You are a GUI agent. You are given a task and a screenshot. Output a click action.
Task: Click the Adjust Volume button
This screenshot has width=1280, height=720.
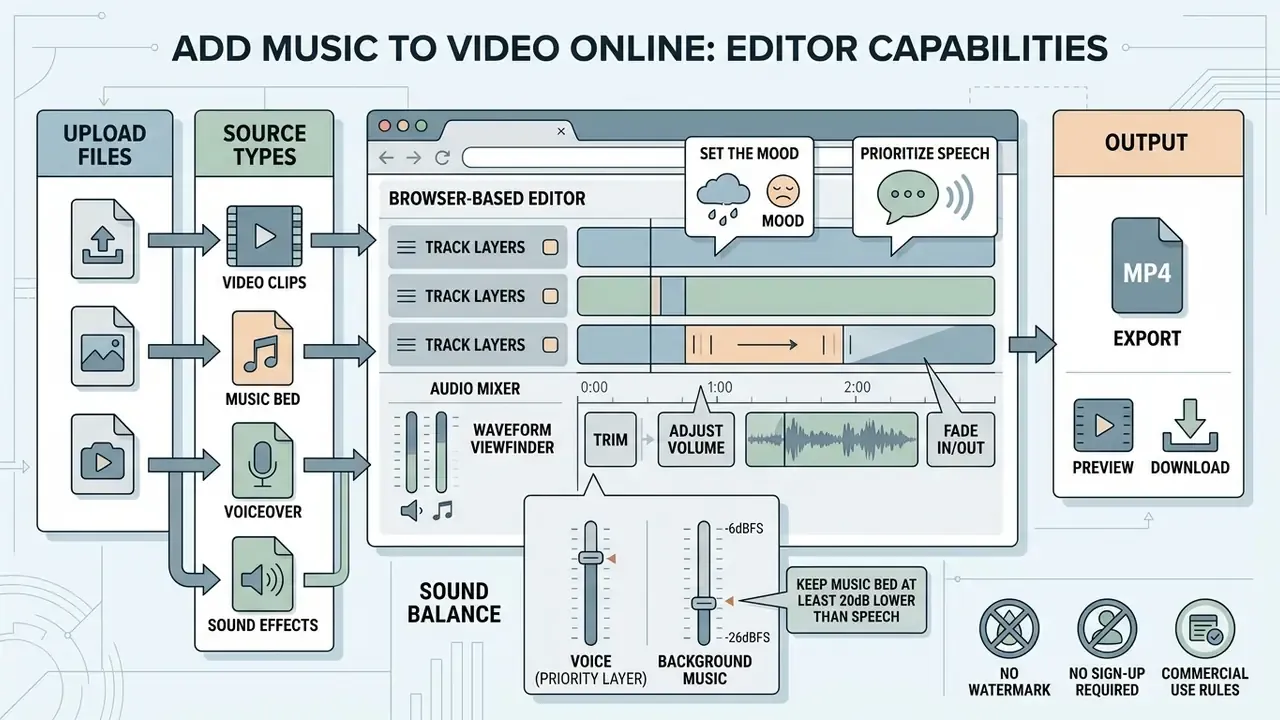point(696,439)
